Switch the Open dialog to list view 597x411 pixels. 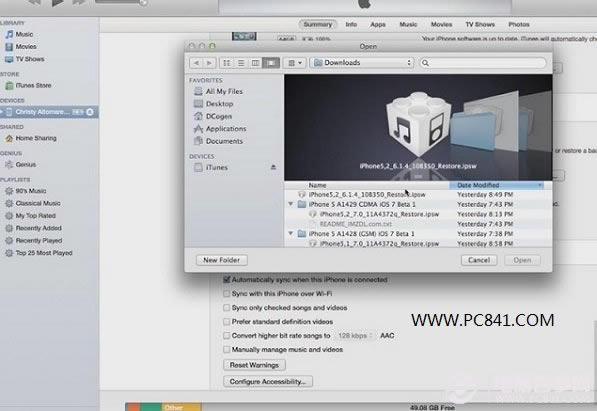coord(241,63)
